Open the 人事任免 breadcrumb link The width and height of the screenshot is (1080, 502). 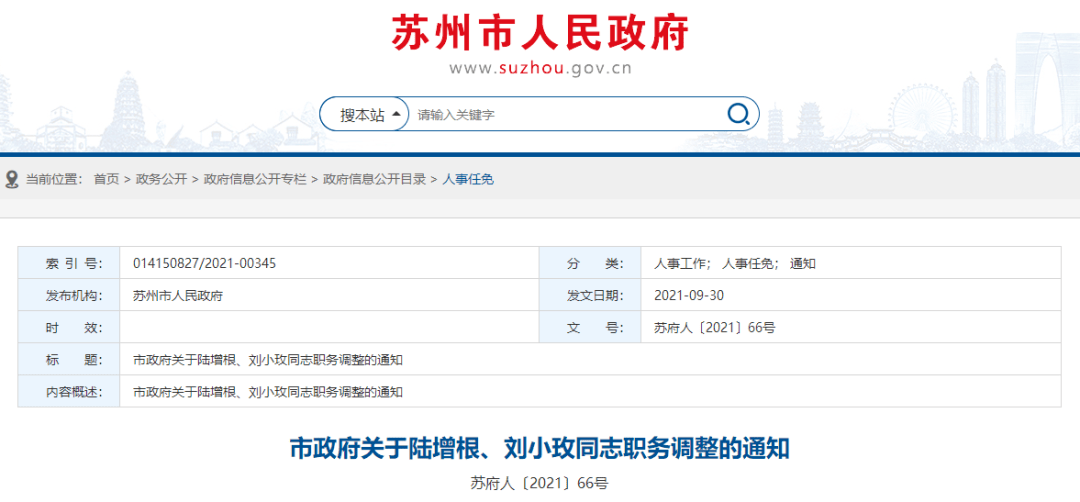point(468,180)
